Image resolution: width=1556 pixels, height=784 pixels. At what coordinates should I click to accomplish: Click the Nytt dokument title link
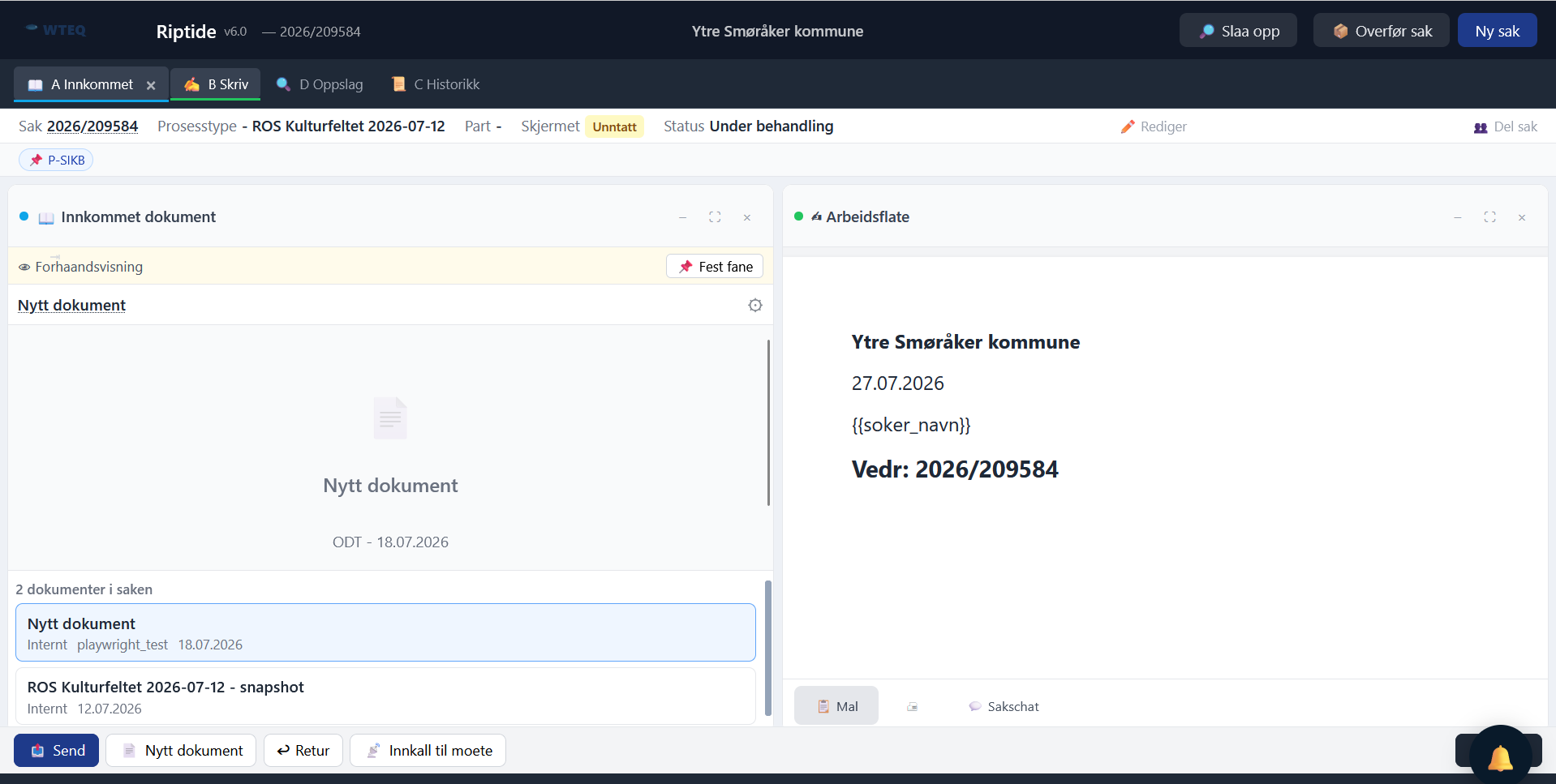click(71, 305)
